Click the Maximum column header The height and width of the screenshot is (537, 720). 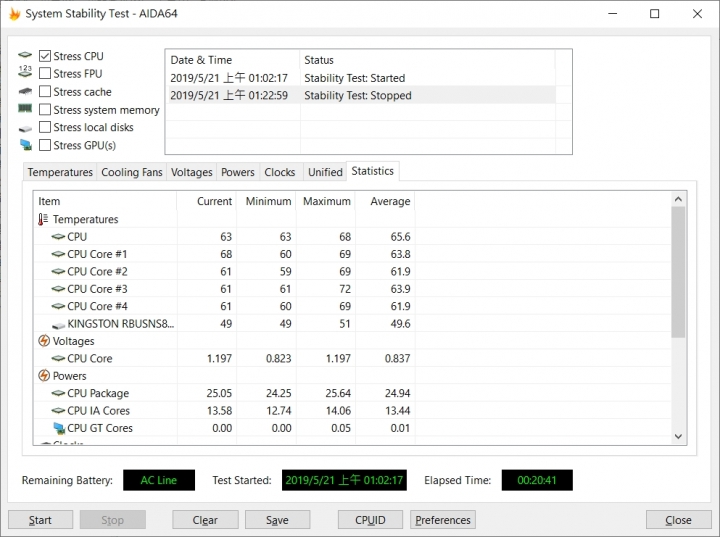pyautogui.click(x=326, y=201)
